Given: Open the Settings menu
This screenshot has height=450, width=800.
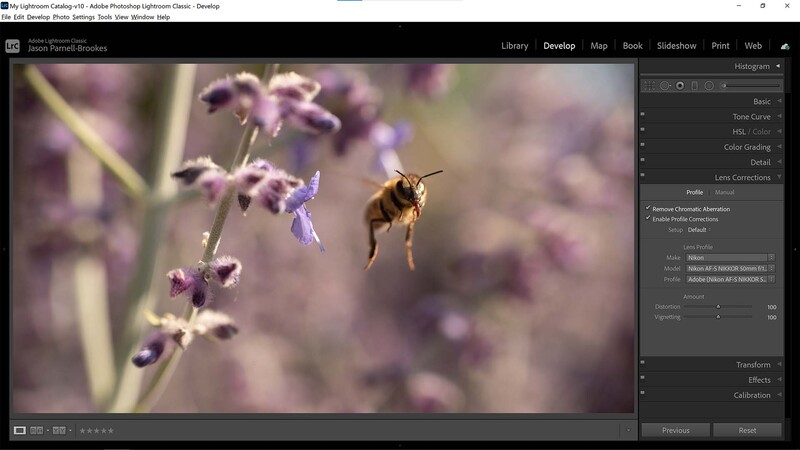Looking at the screenshot, I should [83, 17].
